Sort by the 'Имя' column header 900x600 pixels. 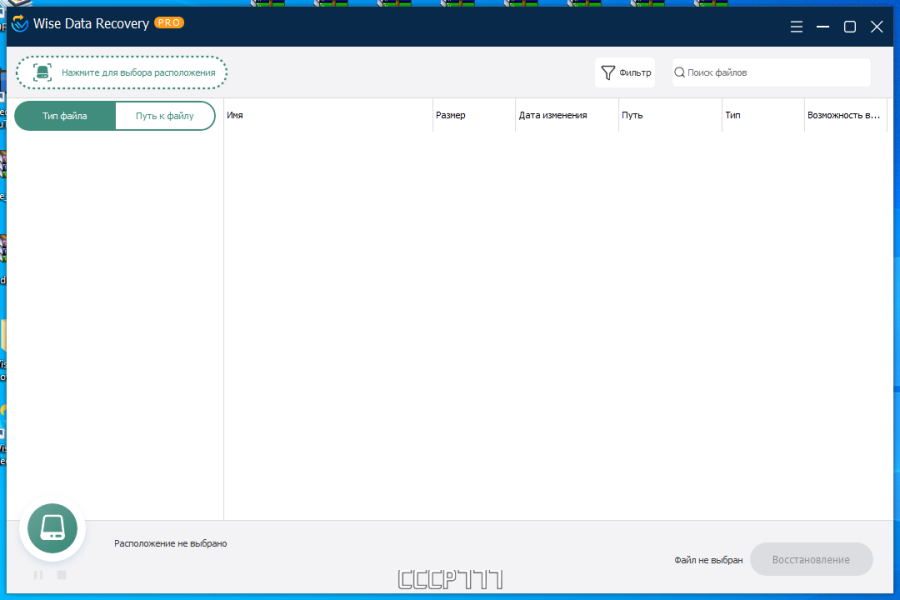pos(328,115)
